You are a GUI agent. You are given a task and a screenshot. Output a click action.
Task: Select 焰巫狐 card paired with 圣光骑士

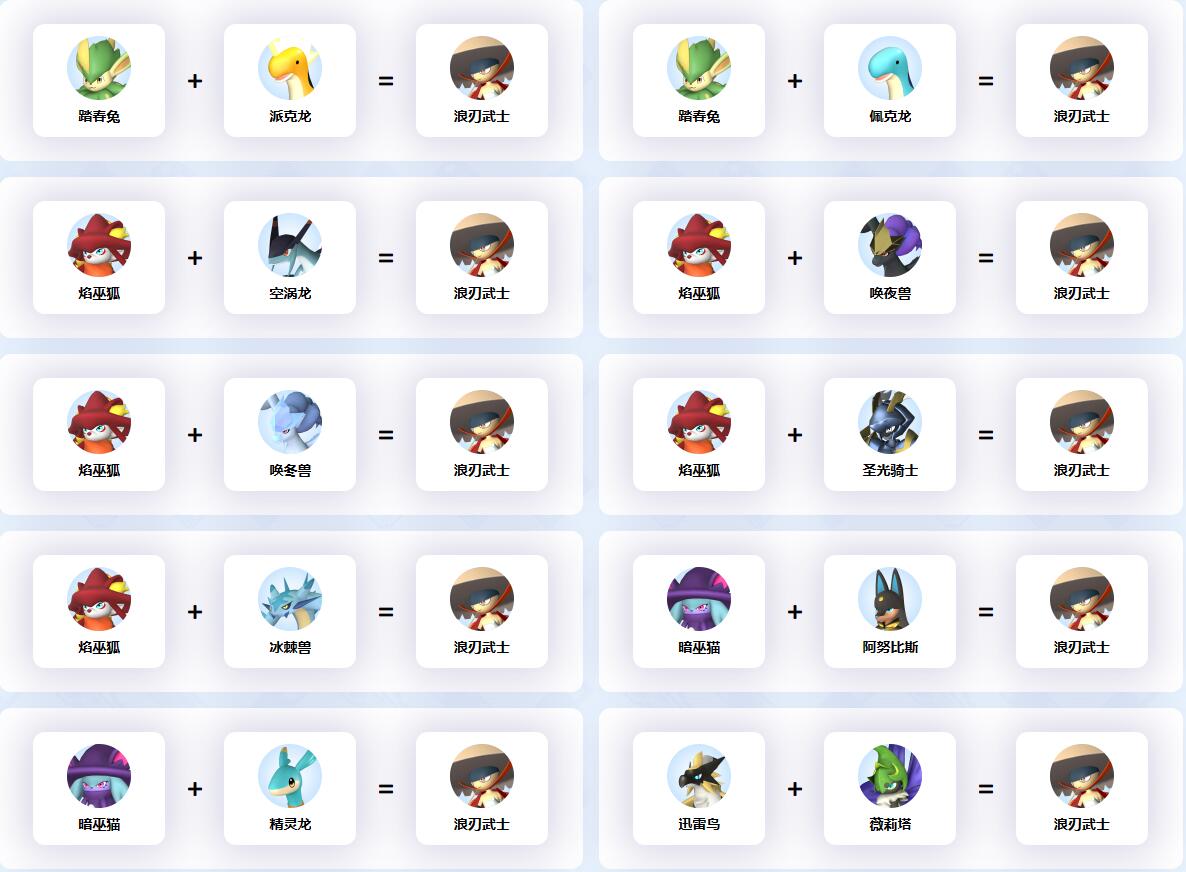699,435
